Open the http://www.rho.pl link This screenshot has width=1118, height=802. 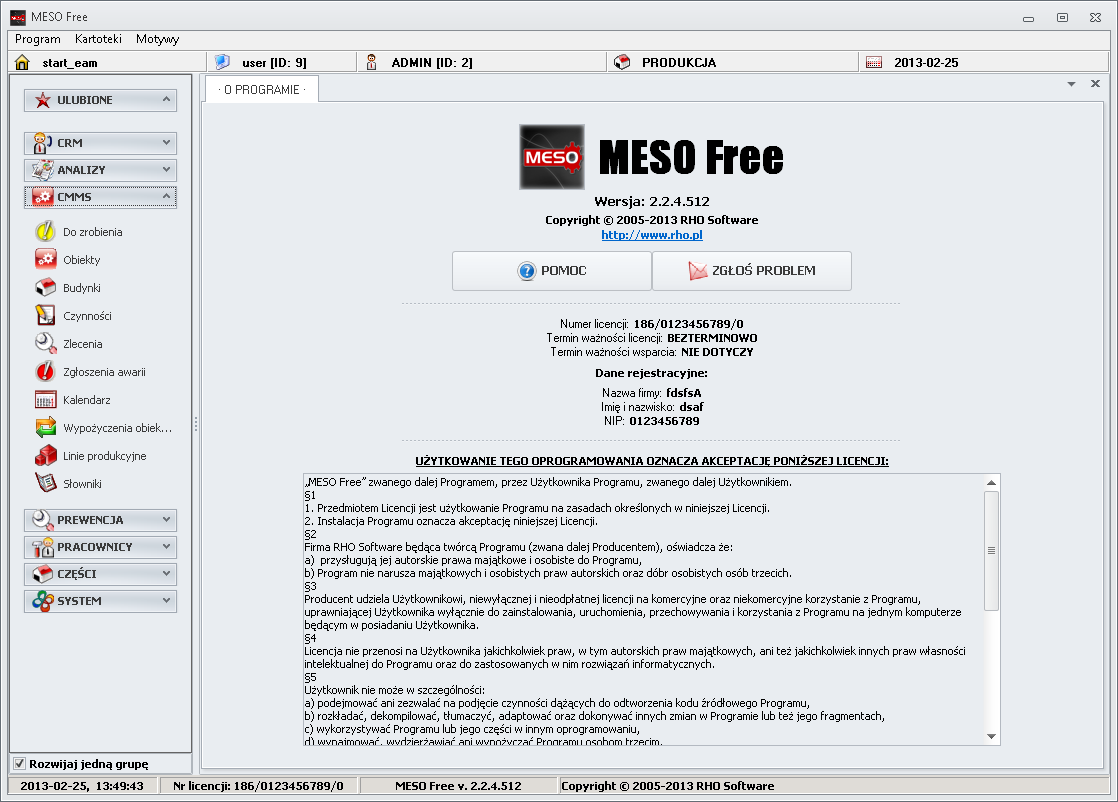pyautogui.click(x=652, y=235)
